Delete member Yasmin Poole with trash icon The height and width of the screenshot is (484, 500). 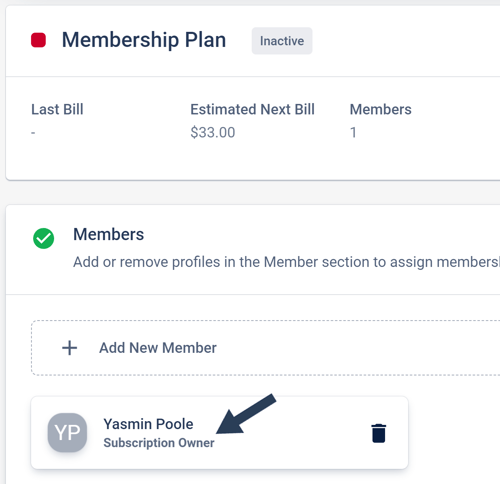click(378, 433)
